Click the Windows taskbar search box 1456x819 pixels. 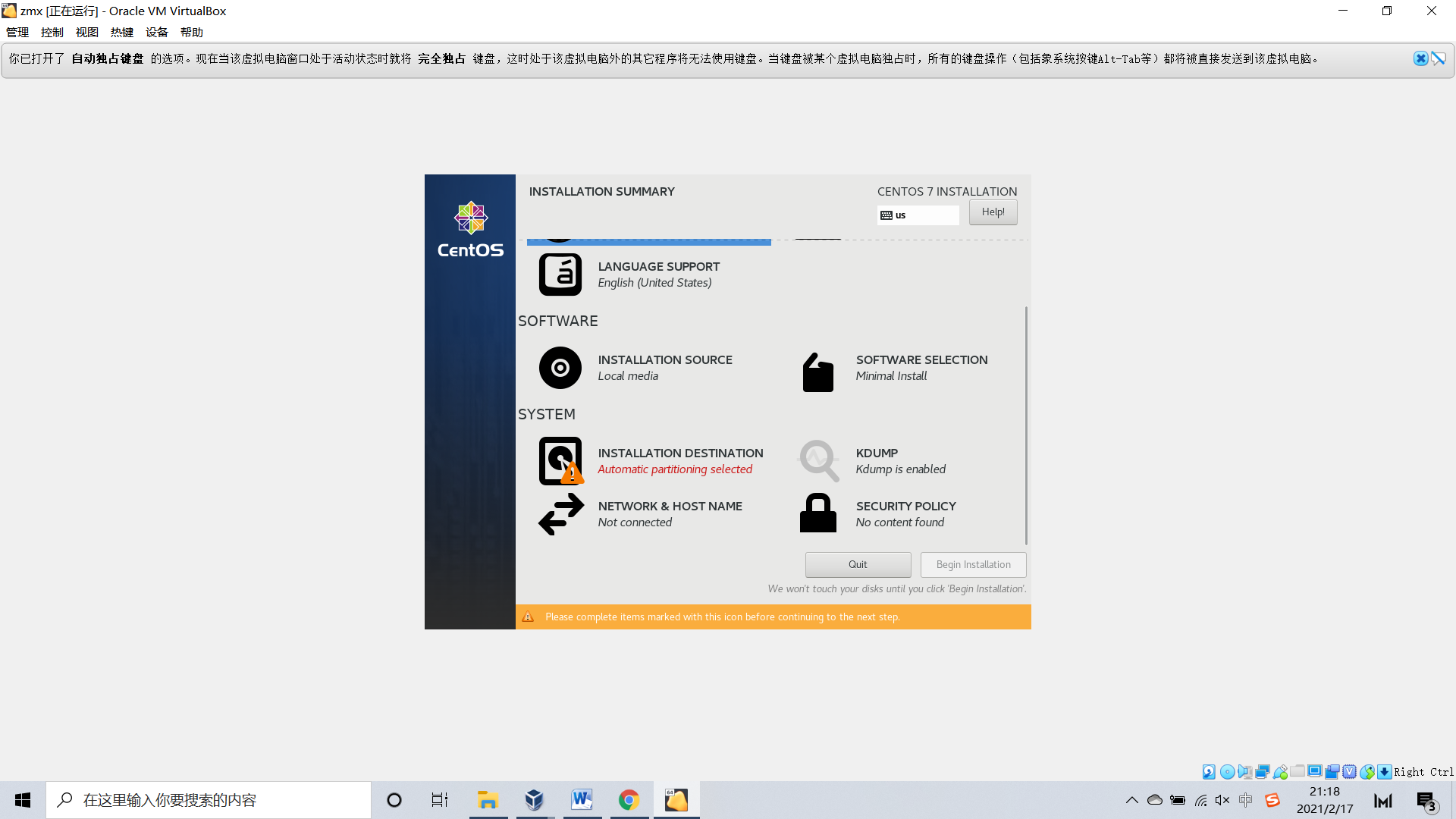pyautogui.click(x=209, y=800)
